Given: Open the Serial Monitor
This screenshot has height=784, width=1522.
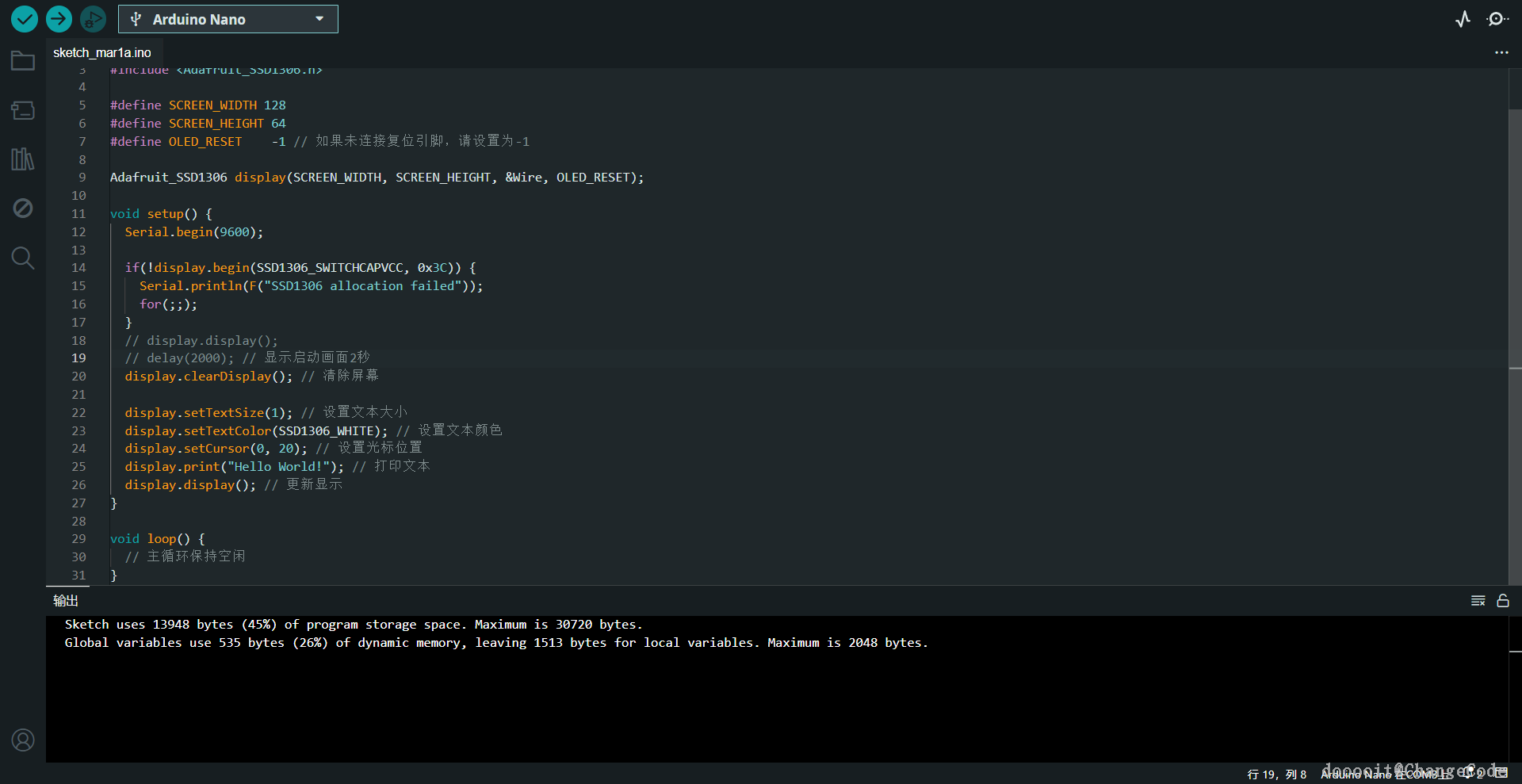Looking at the screenshot, I should [1497, 19].
